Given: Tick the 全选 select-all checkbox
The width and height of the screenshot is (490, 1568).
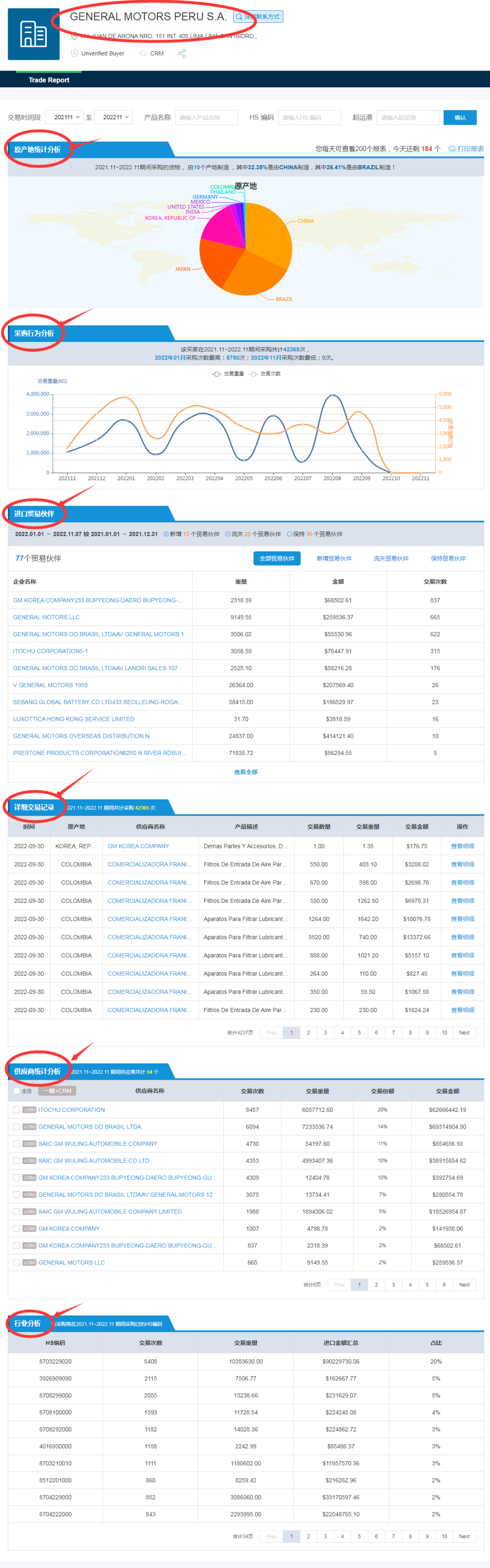Looking at the screenshot, I should point(16,1091).
